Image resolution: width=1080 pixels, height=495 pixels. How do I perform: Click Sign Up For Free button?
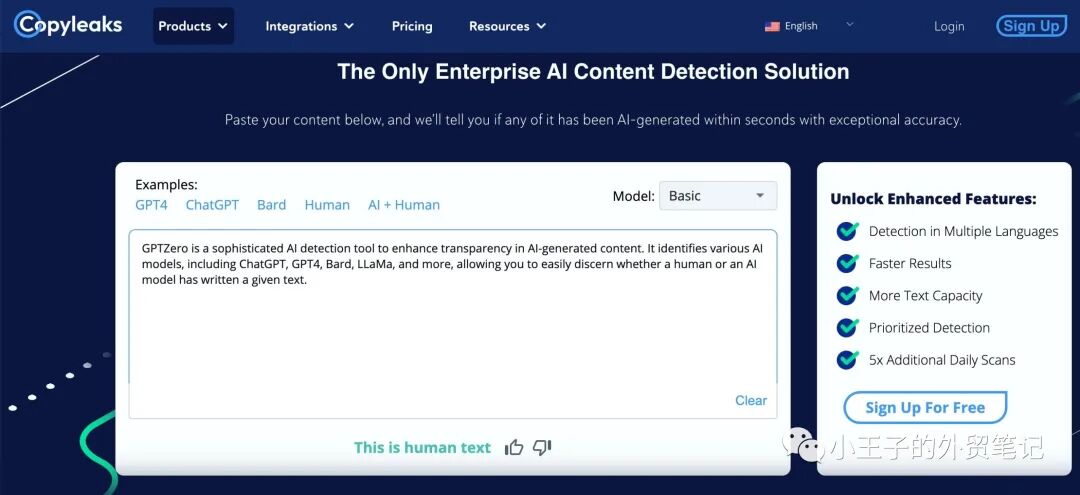(925, 408)
